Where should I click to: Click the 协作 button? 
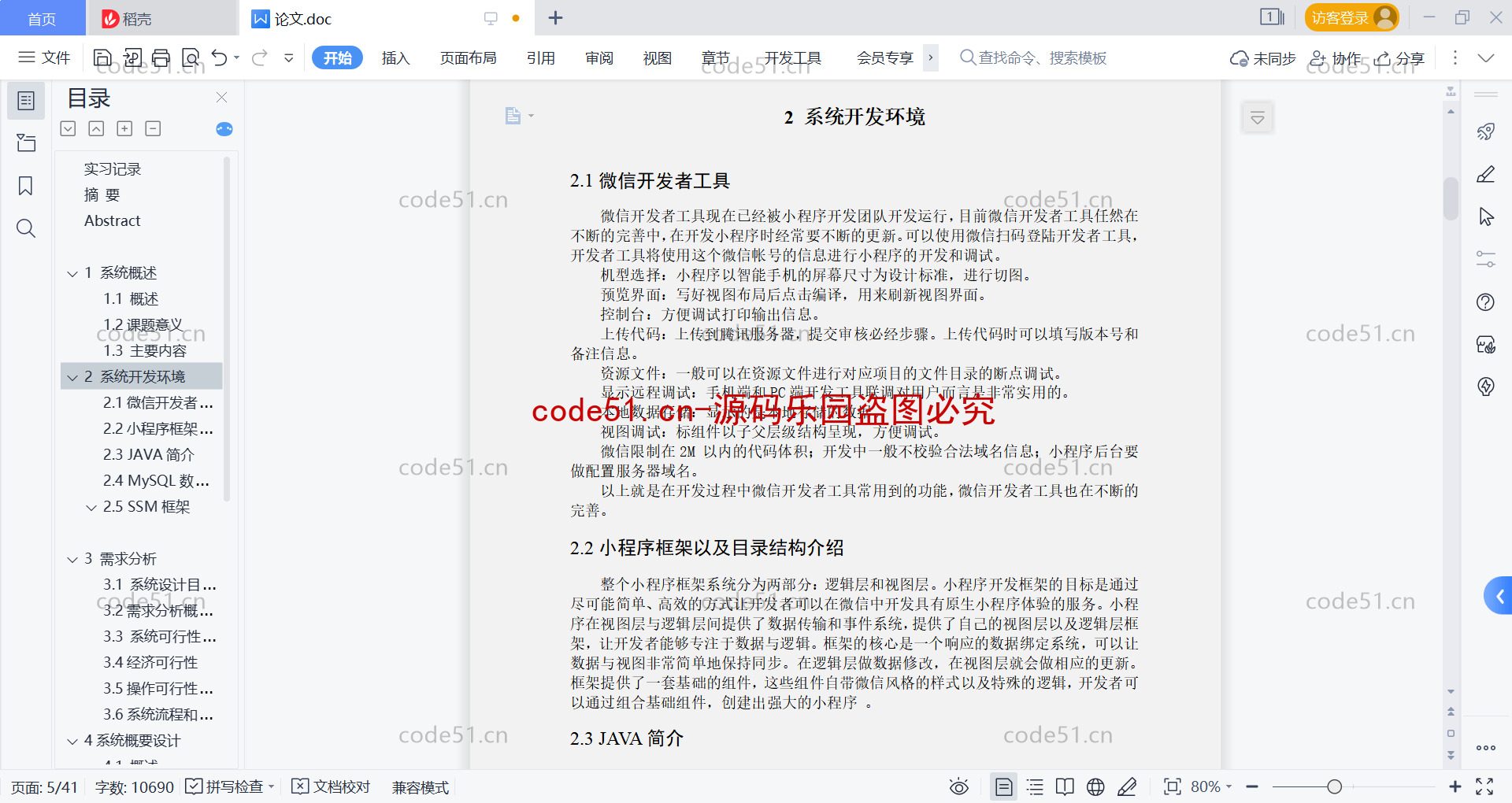click(x=1334, y=58)
